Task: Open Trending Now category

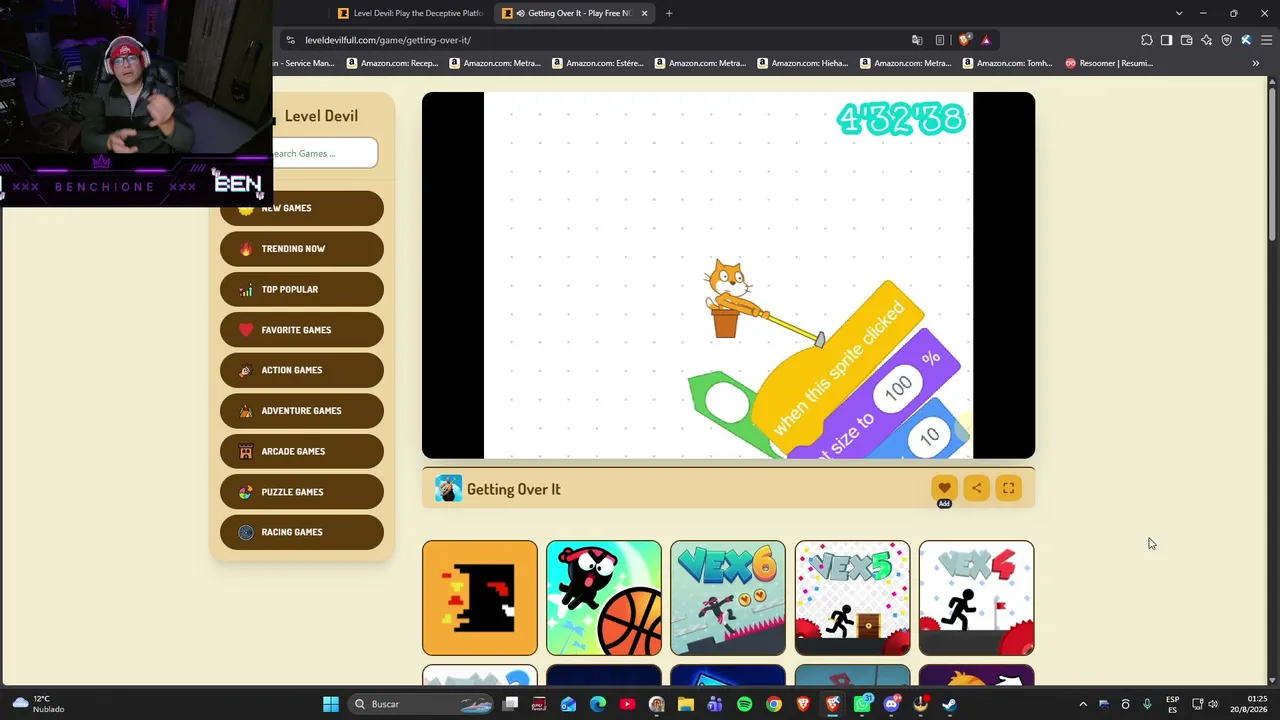Action: pos(302,248)
